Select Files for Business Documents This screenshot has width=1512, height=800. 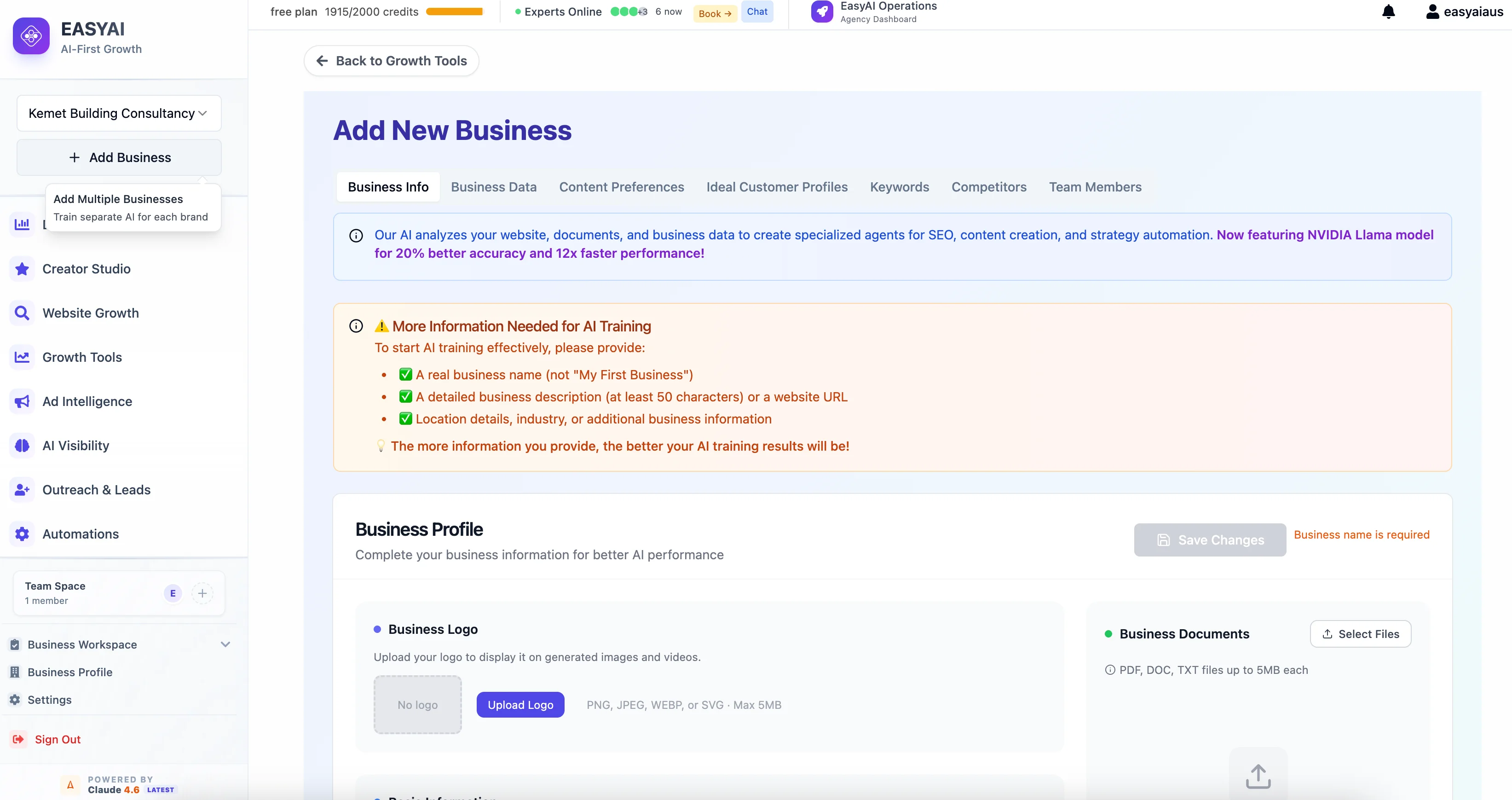click(x=1361, y=634)
